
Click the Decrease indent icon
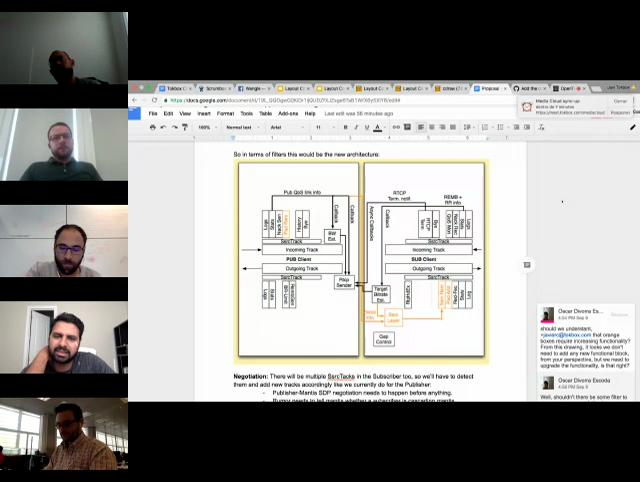(x=516, y=127)
